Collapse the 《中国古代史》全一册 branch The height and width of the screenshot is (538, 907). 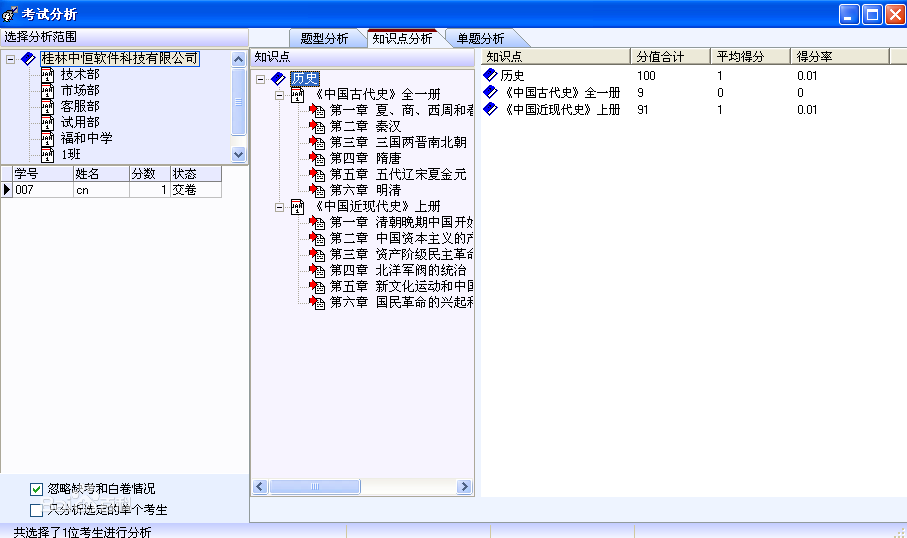tap(279, 95)
